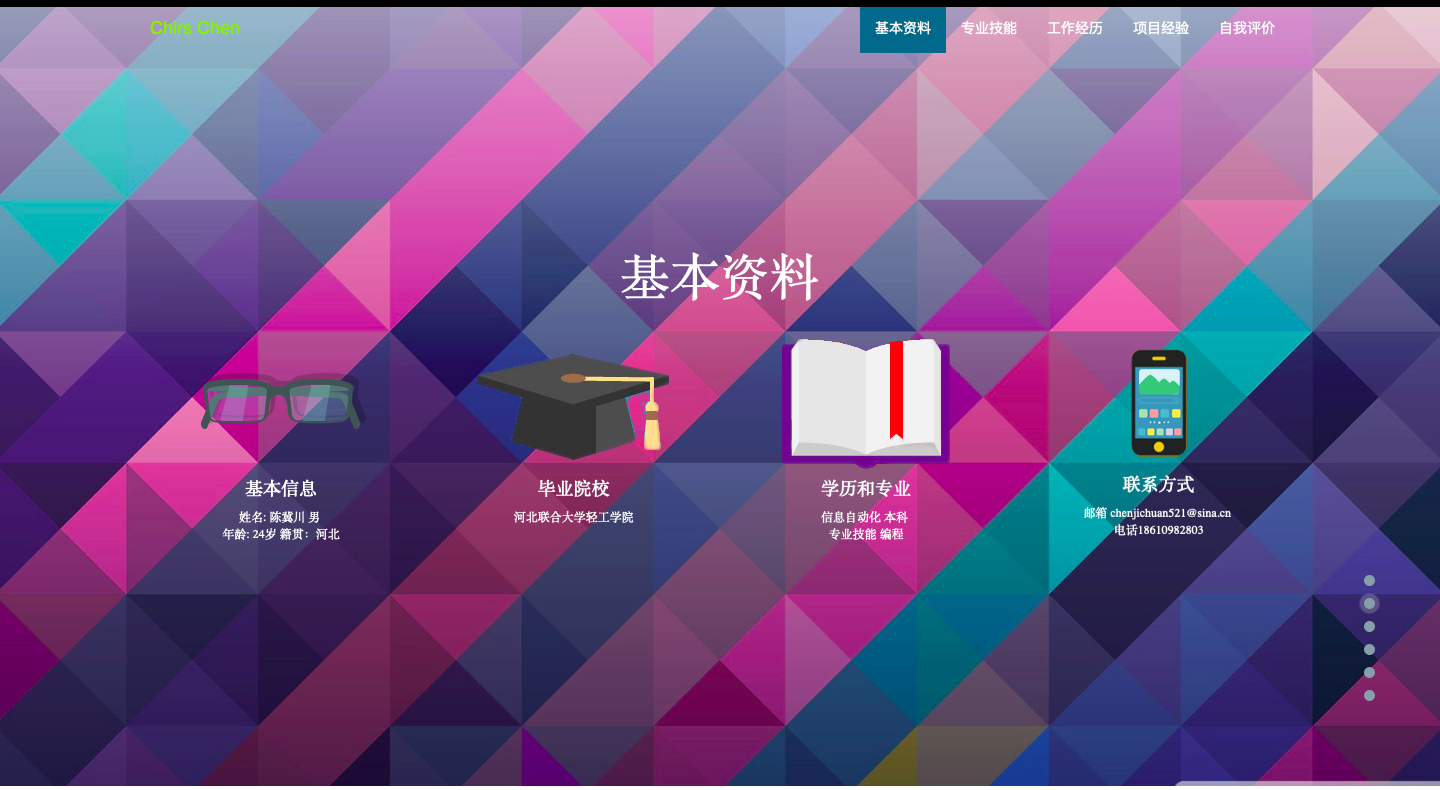The width and height of the screenshot is (1440, 790).
Task: Click the phone number 18610982803
Action: click(1170, 530)
